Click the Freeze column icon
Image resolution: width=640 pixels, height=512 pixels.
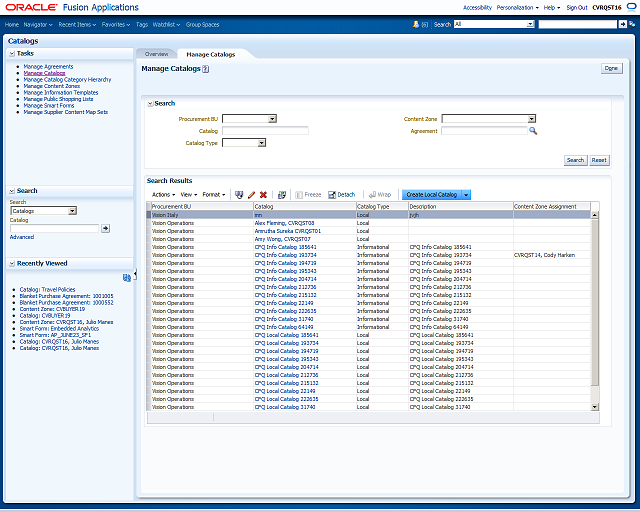click(308, 195)
